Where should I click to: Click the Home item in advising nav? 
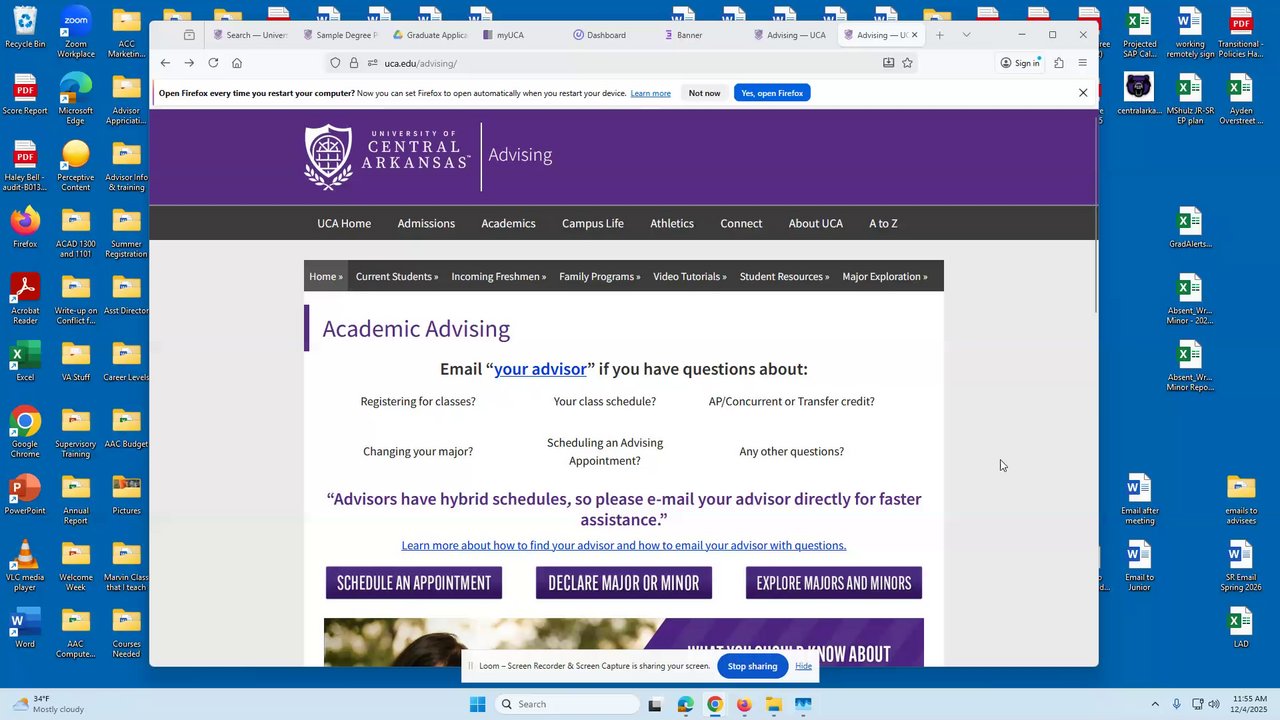tap(326, 276)
